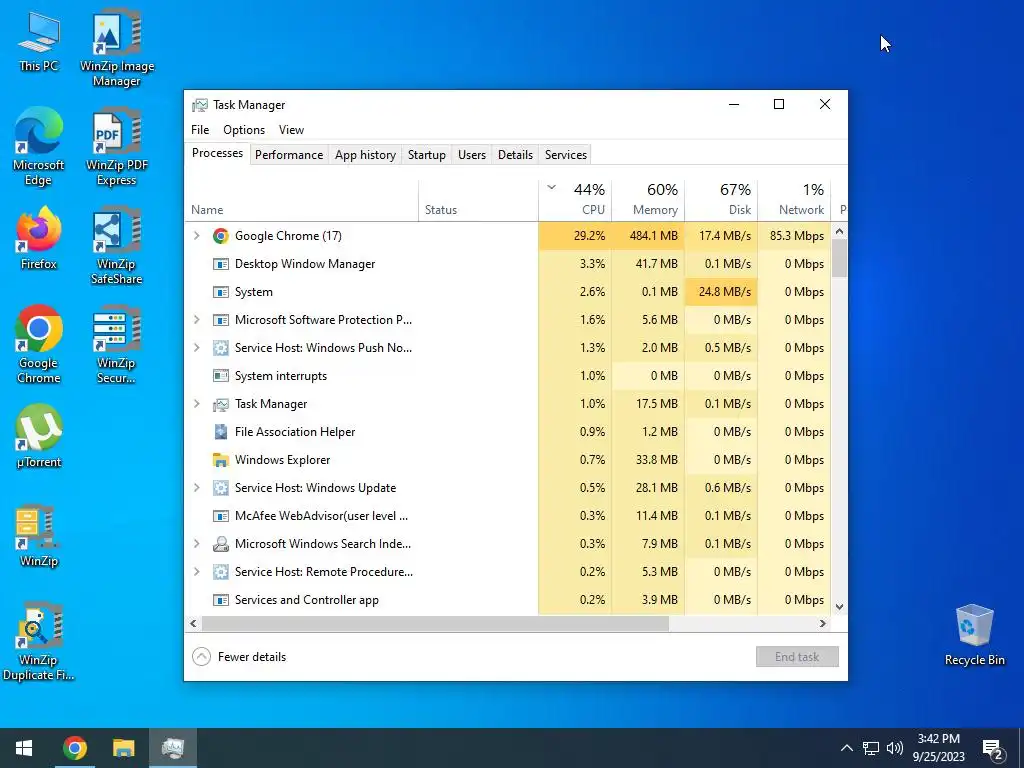The width and height of the screenshot is (1024, 768).
Task: Click the Google Chrome process icon
Action: [x=221, y=236]
